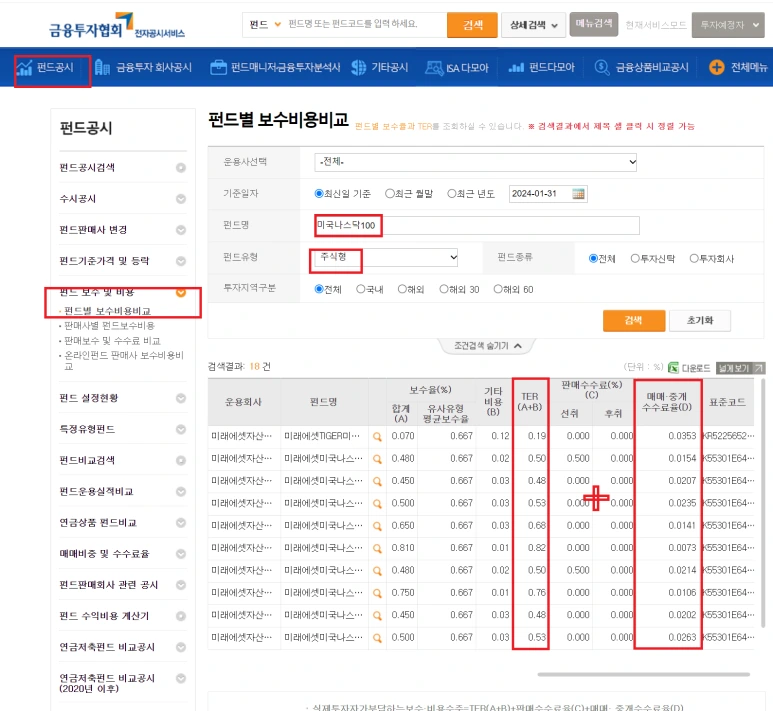773x711 pixels.
Task: Open the ISA 다모아 menu
Action: [x=457, y=67]
